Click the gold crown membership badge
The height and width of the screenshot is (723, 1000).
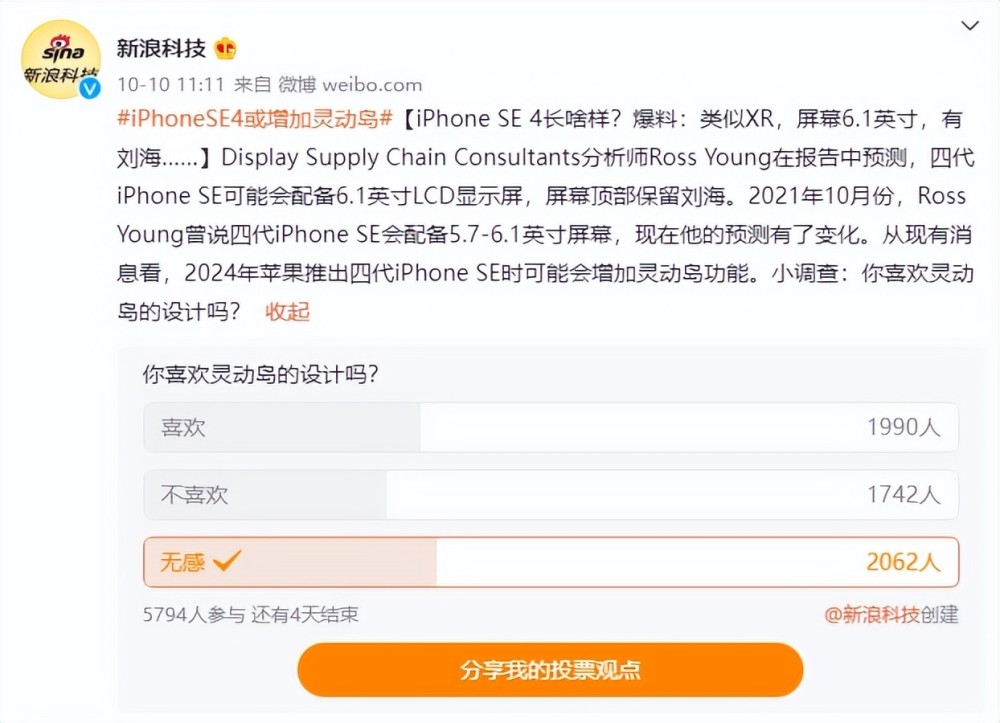(225, 48)
